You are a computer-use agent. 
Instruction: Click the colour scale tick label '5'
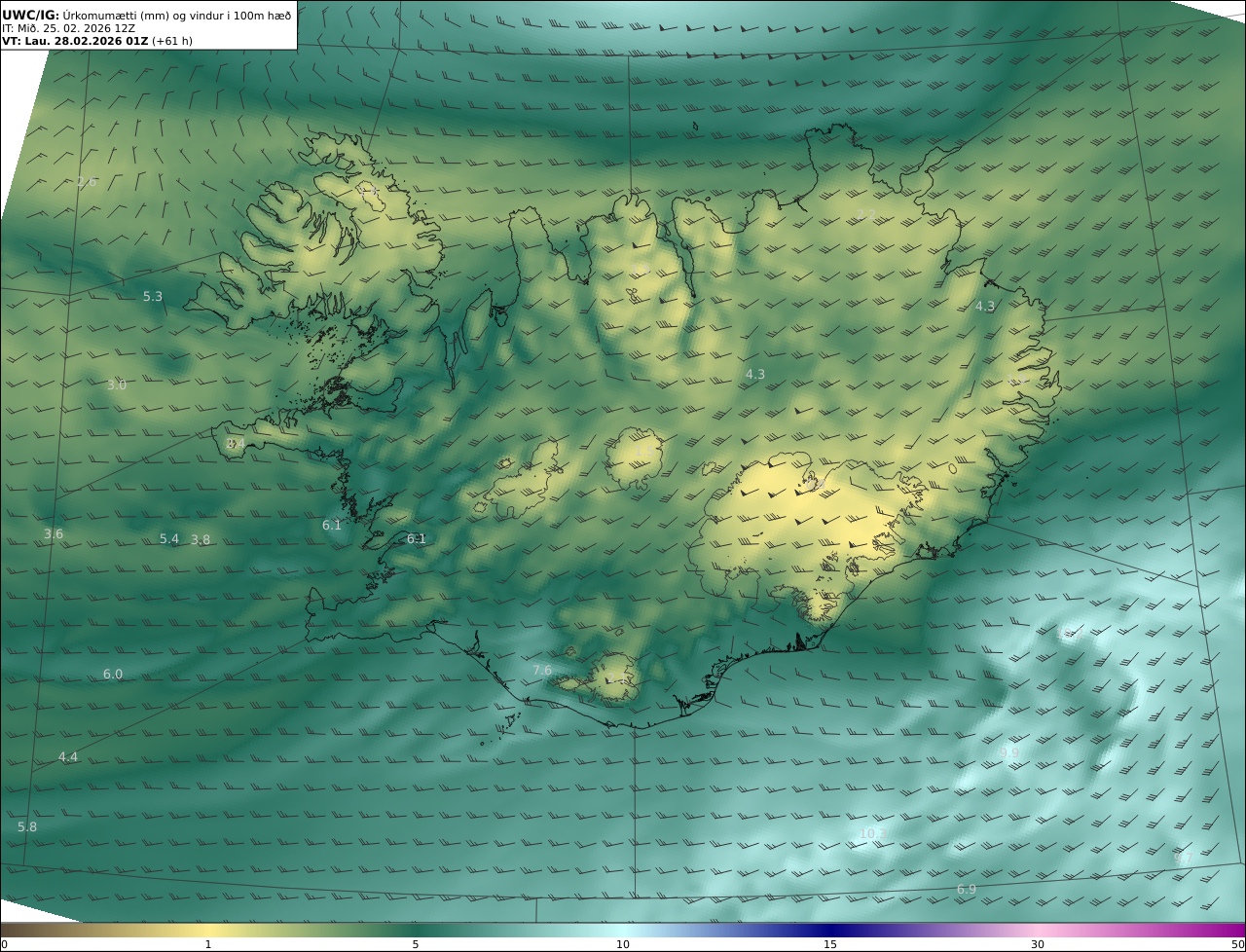click(416, 944)
